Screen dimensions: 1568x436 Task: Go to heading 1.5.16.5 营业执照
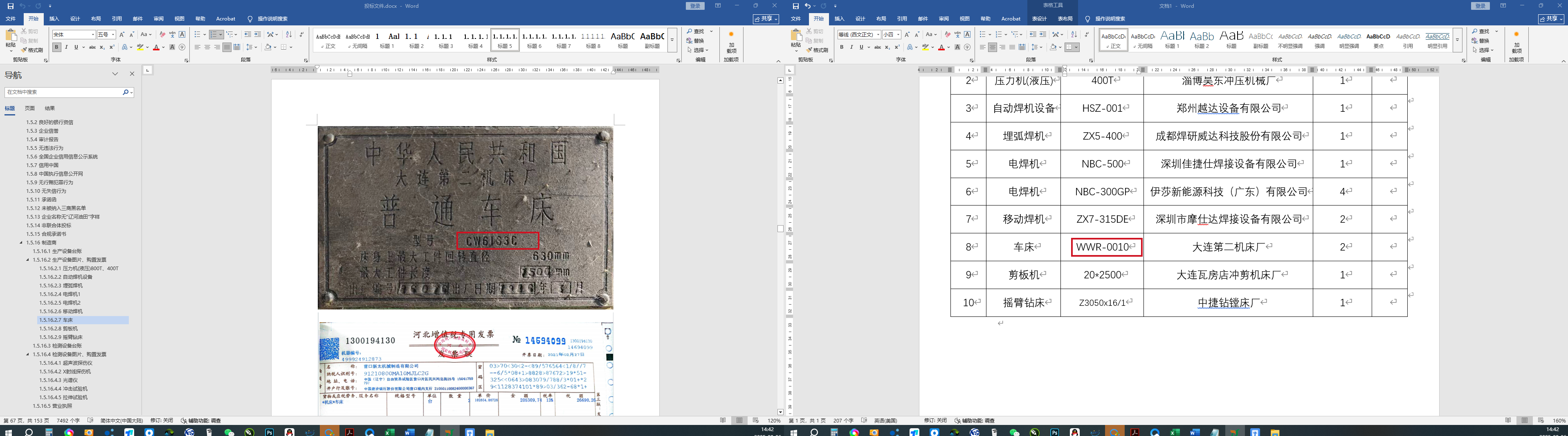point(52,406)
